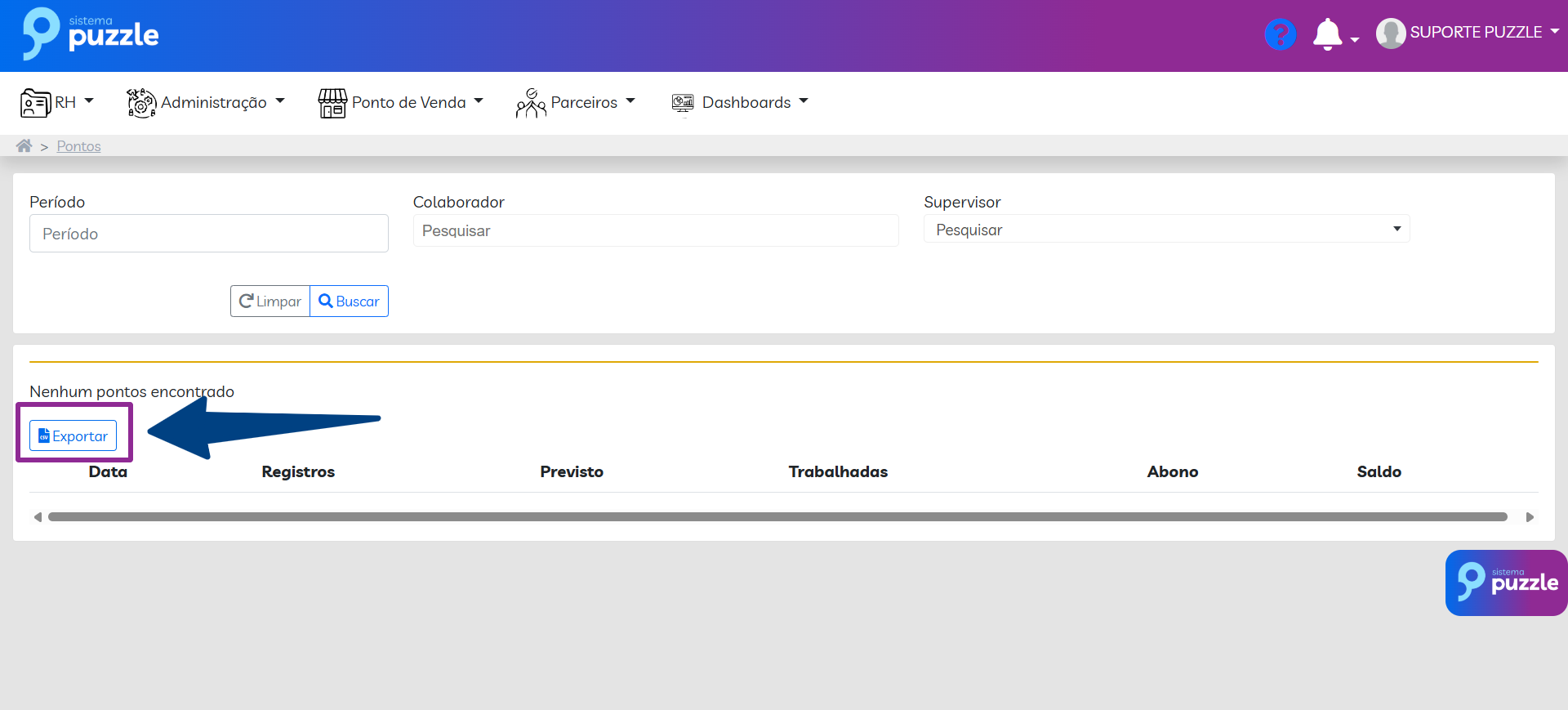
Task: Click the Puzzle logo in header
Action: 91,34
